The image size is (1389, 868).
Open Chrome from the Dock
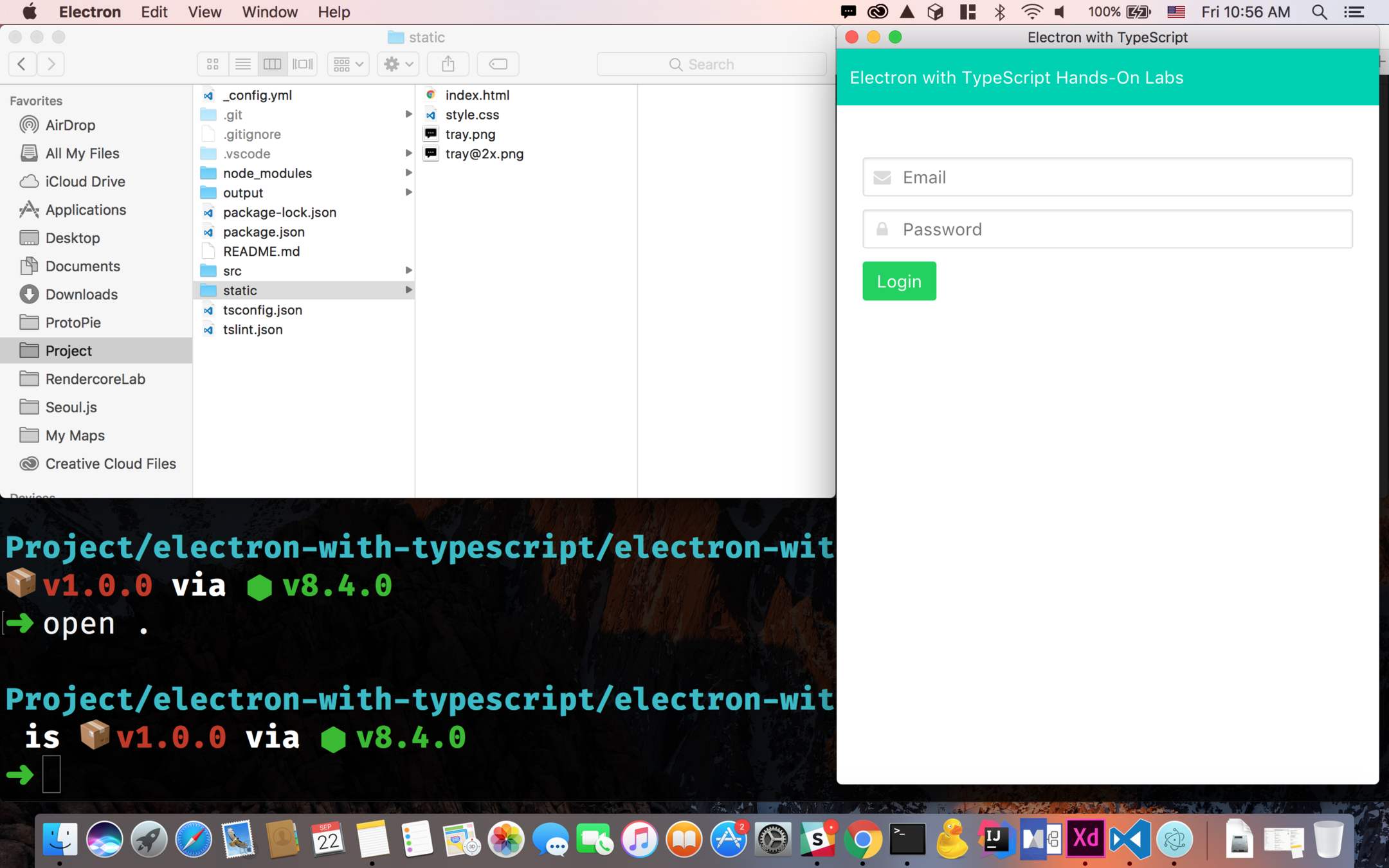862,839
